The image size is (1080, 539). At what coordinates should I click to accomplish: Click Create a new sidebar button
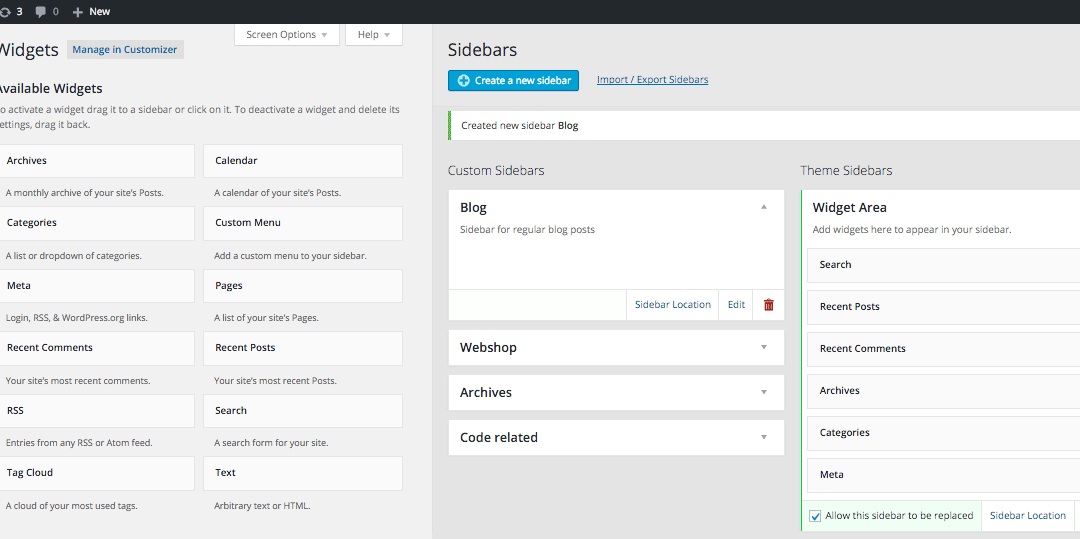pos(513,80)
